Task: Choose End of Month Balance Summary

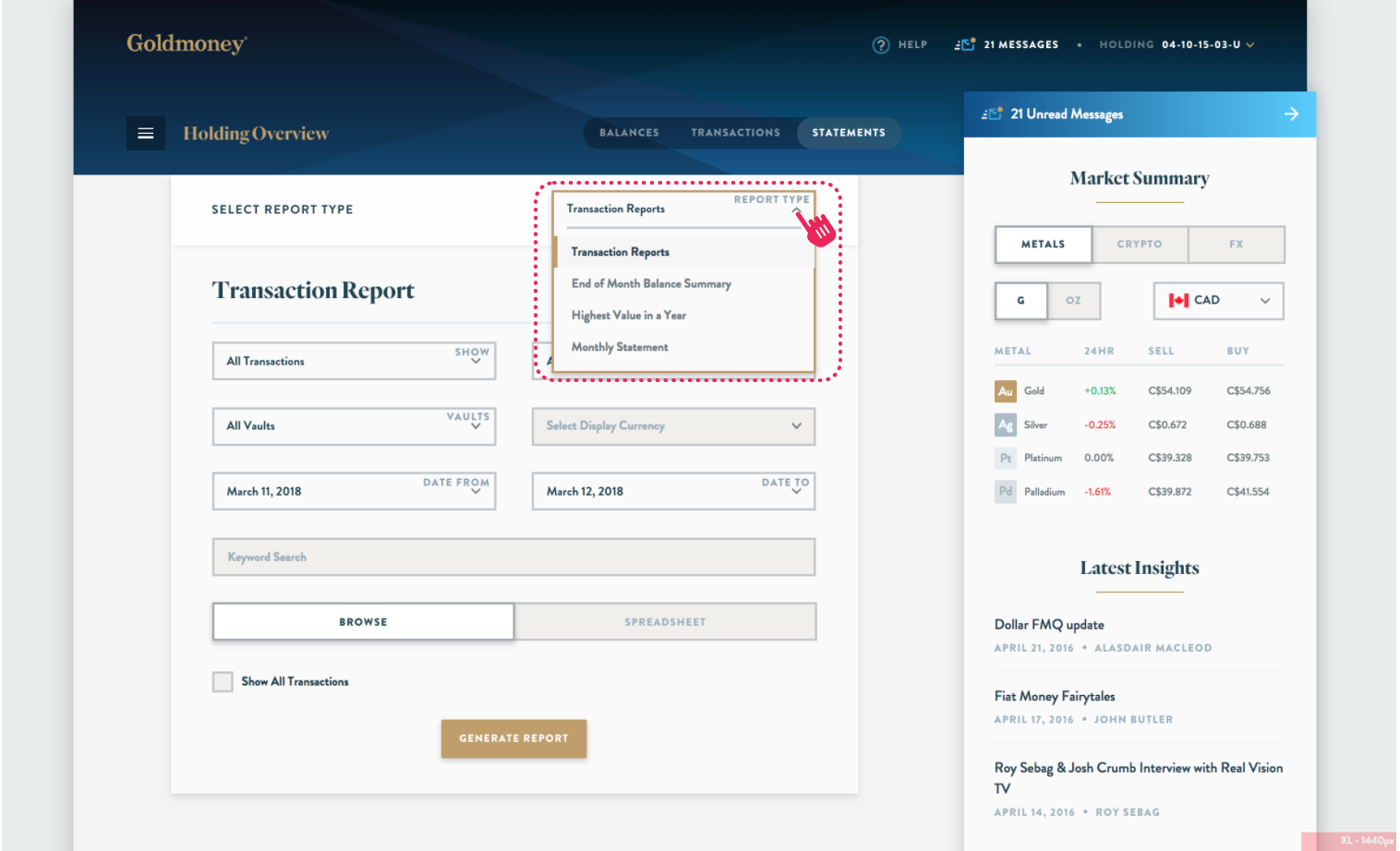Action: (683, 283)
